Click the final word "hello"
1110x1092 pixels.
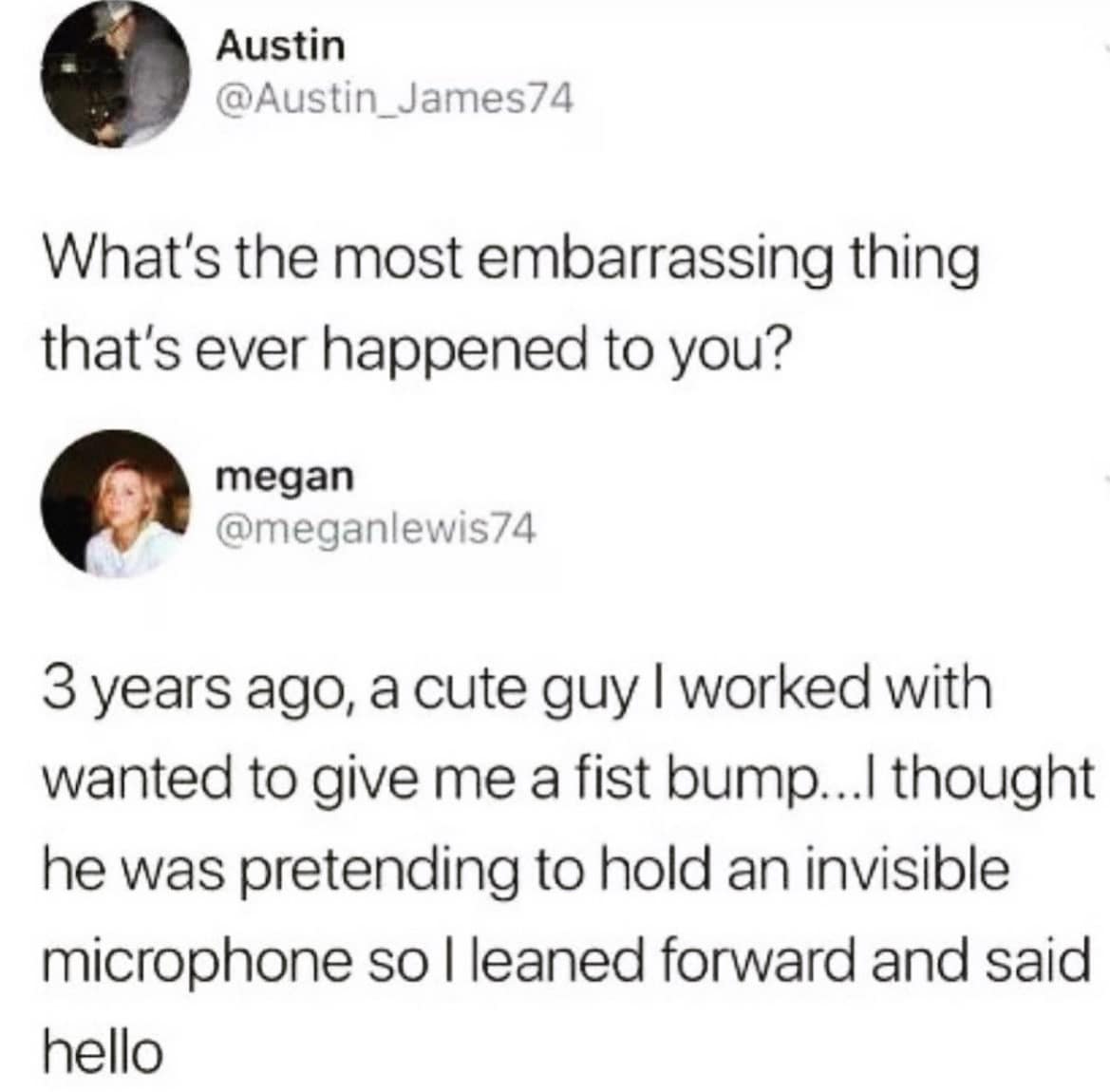tap(103, 1051)
